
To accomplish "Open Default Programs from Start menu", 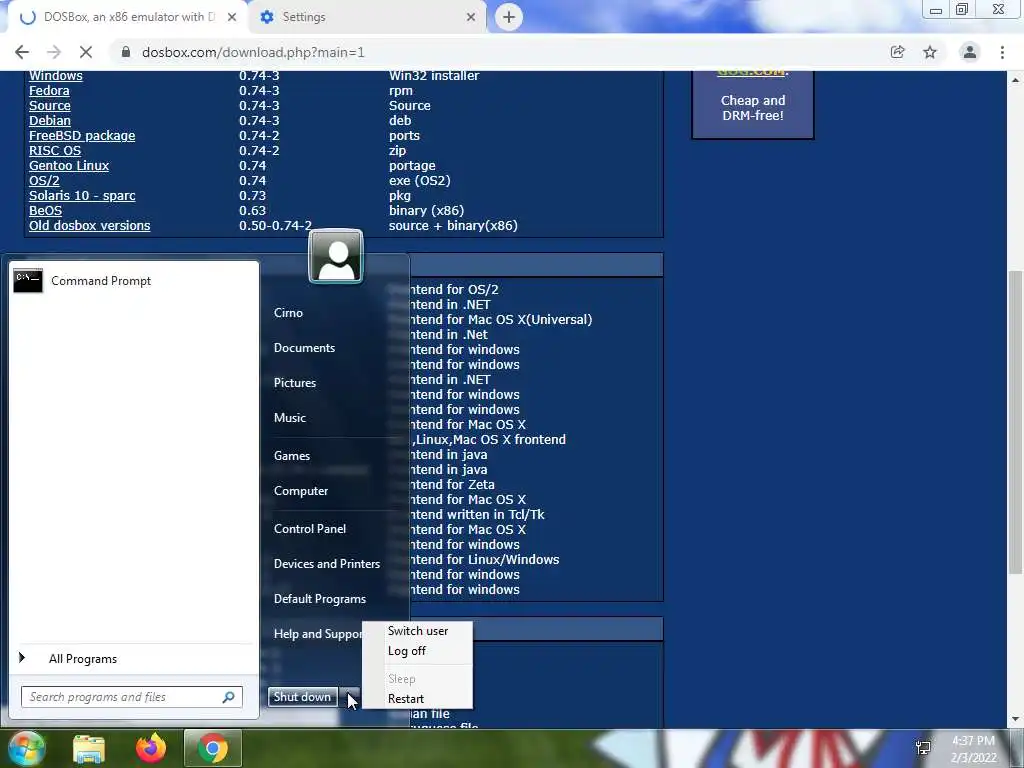I will coord(320,599).
